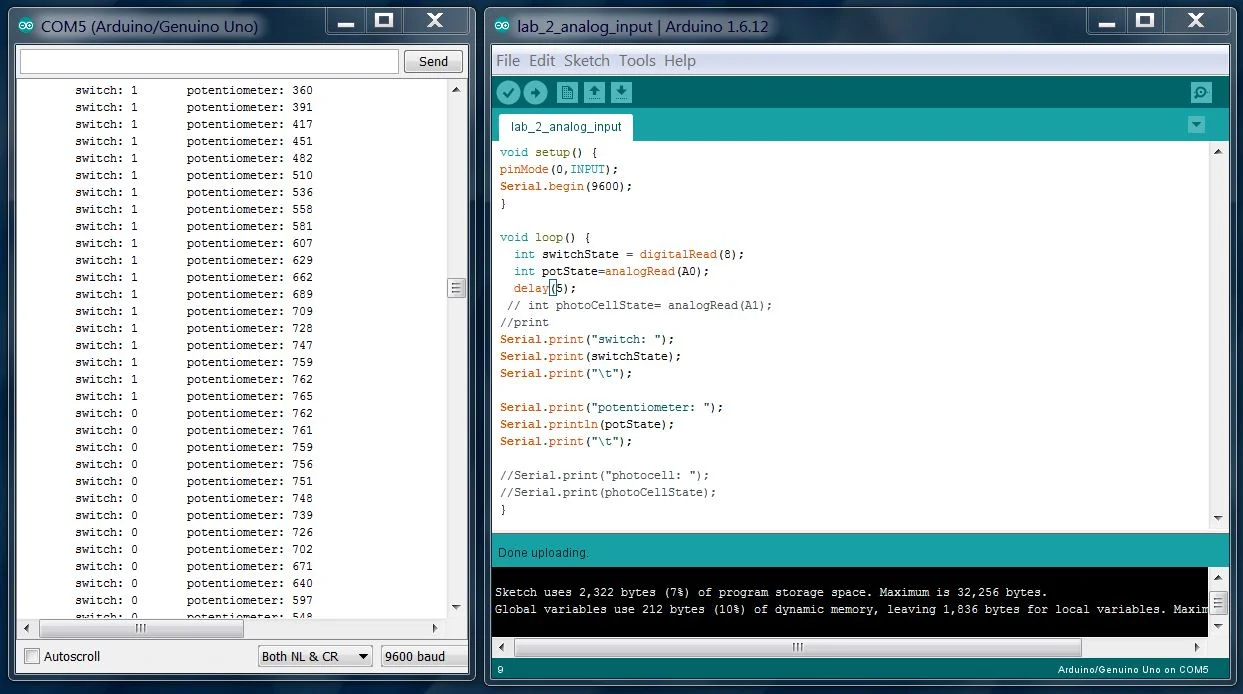The width and height of the screenshot is (1243, 694).
Task: Click the 'Serial.print("switch: ");' line
Action: tap(587, 339)
